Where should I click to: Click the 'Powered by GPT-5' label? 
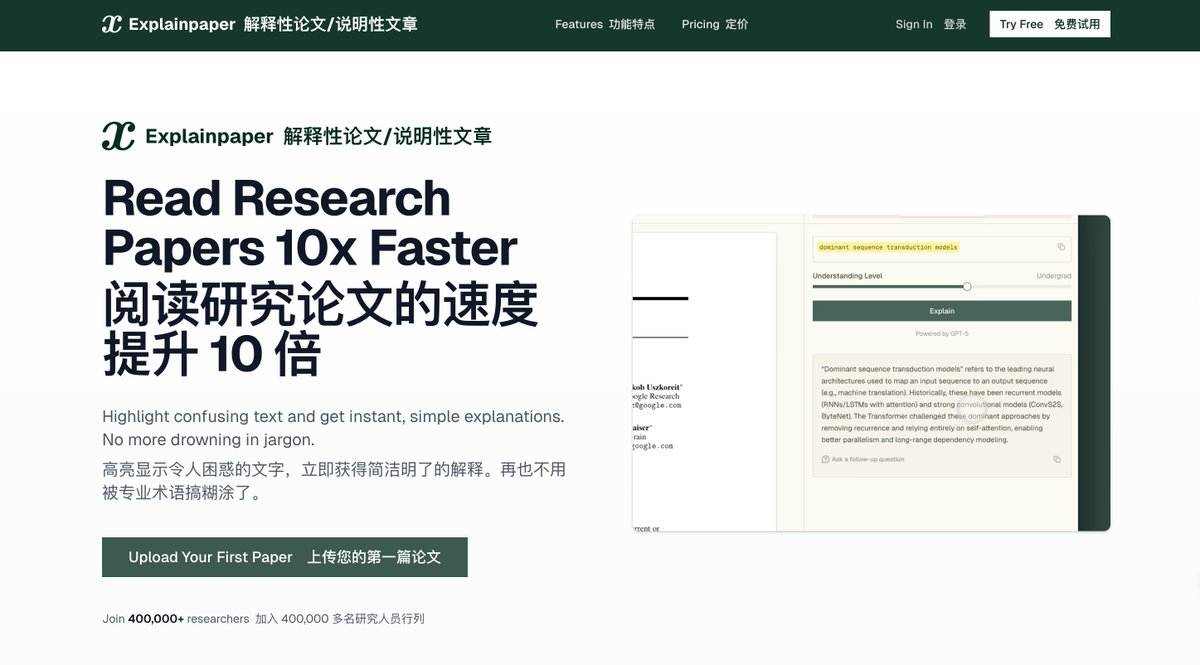pyautogui.click(x=942, y=334)
